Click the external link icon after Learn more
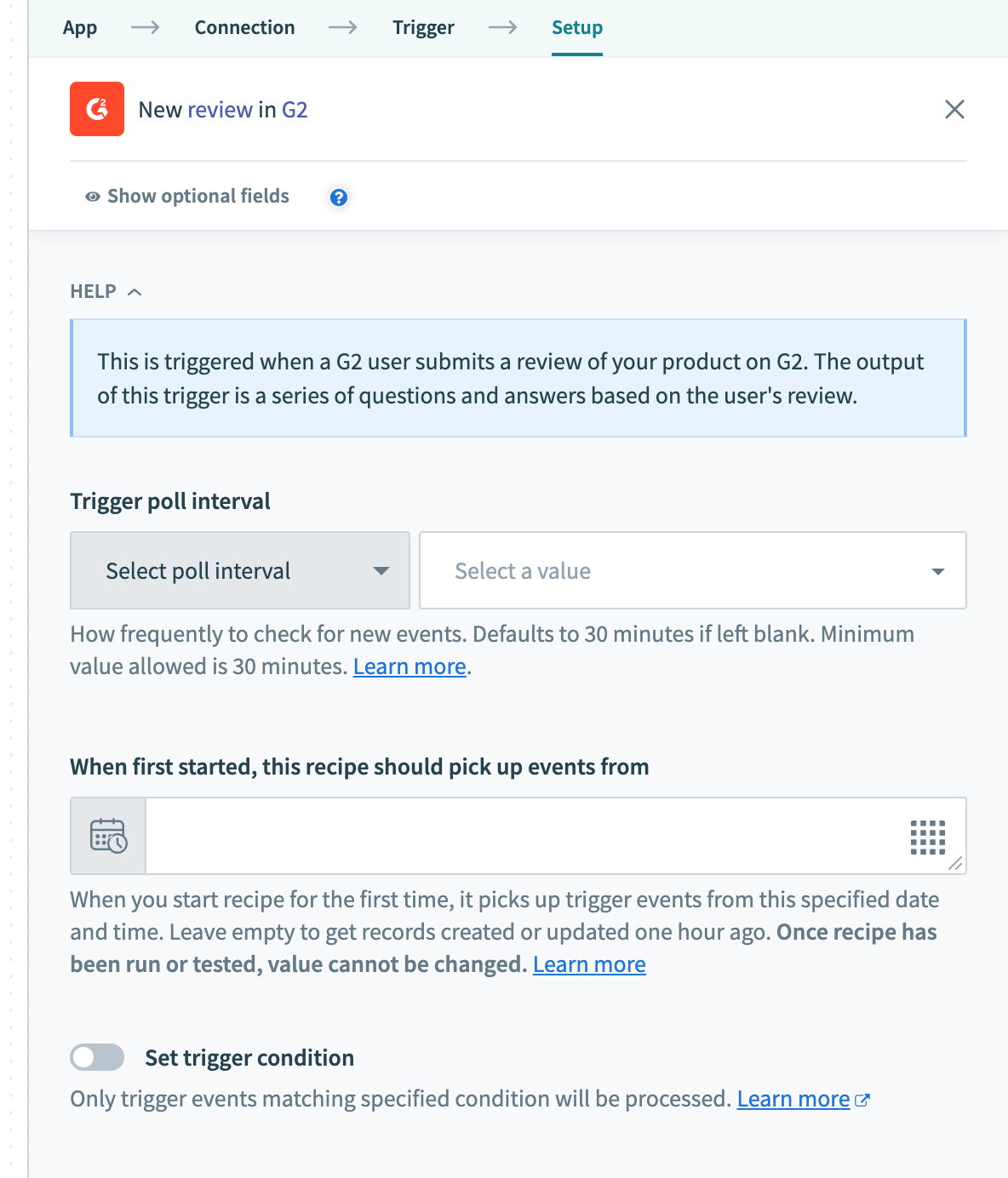 [x=862, y=1100]
